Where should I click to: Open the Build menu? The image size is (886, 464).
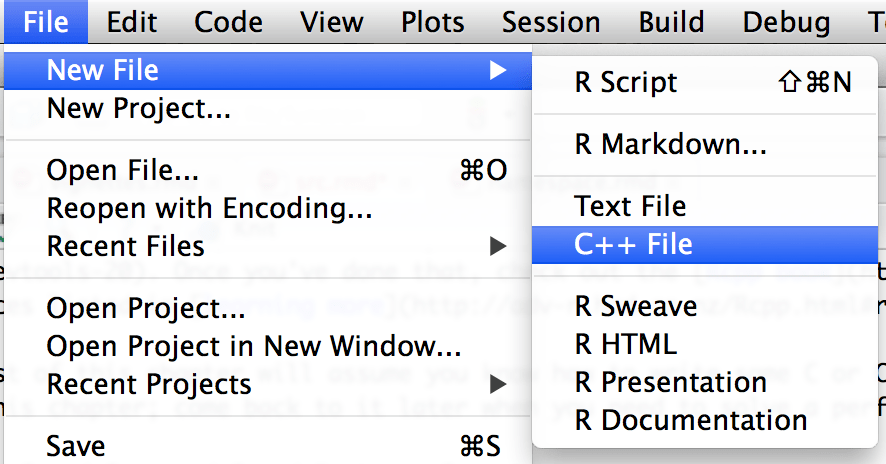pyautogui.click(x=671, y=22)
